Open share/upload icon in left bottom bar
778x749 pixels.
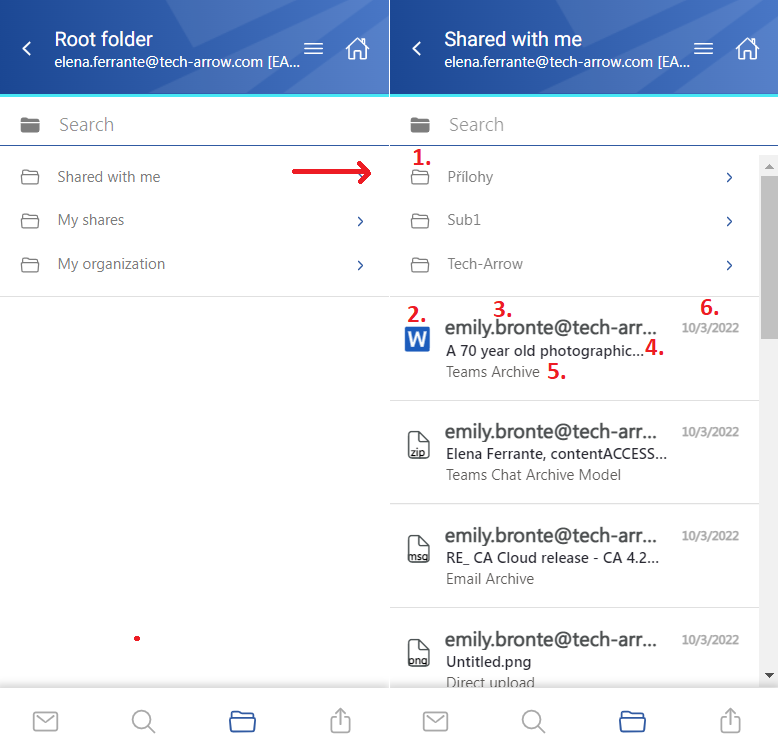[x=340, y=721]
